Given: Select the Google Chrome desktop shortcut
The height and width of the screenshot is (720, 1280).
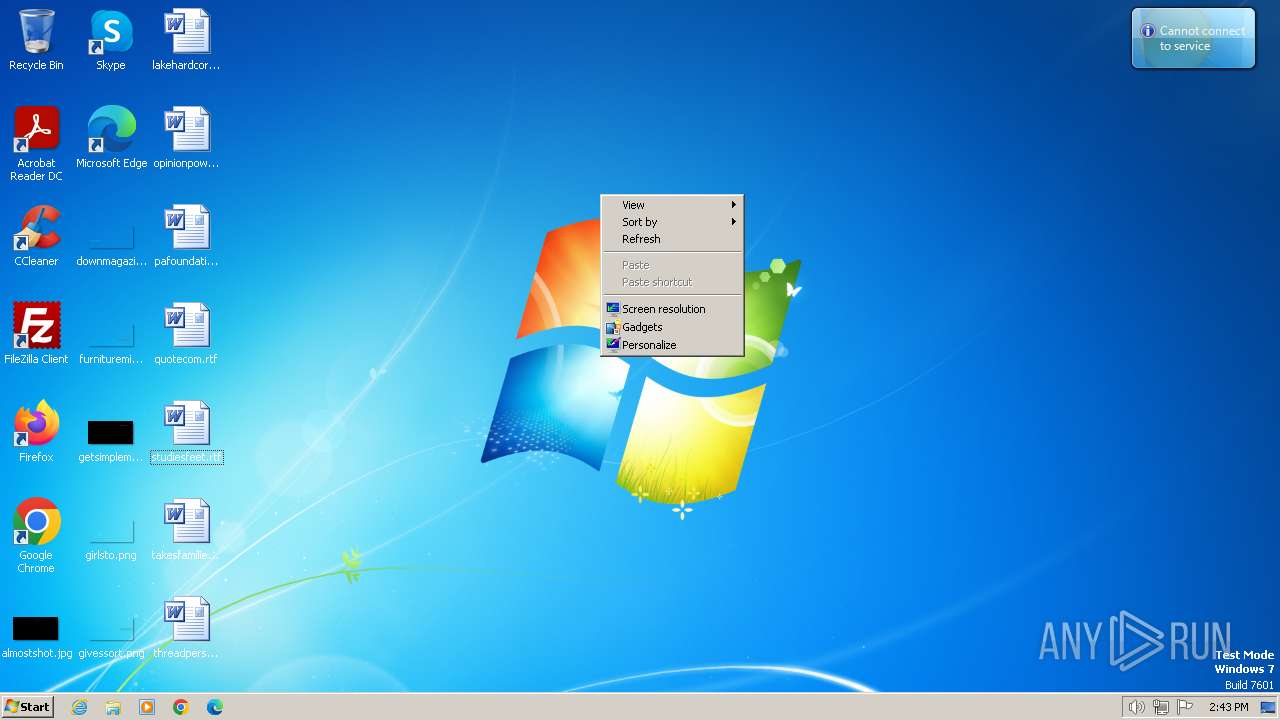Looking at the screenshot, I should 36,536.
